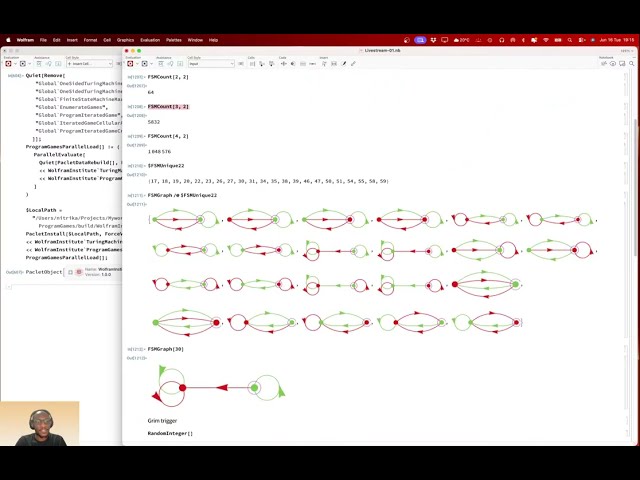Click the Abort evaluation icon in Livestream-01 toolbar
Screen dimensions: 640x480
coord(144,64)
